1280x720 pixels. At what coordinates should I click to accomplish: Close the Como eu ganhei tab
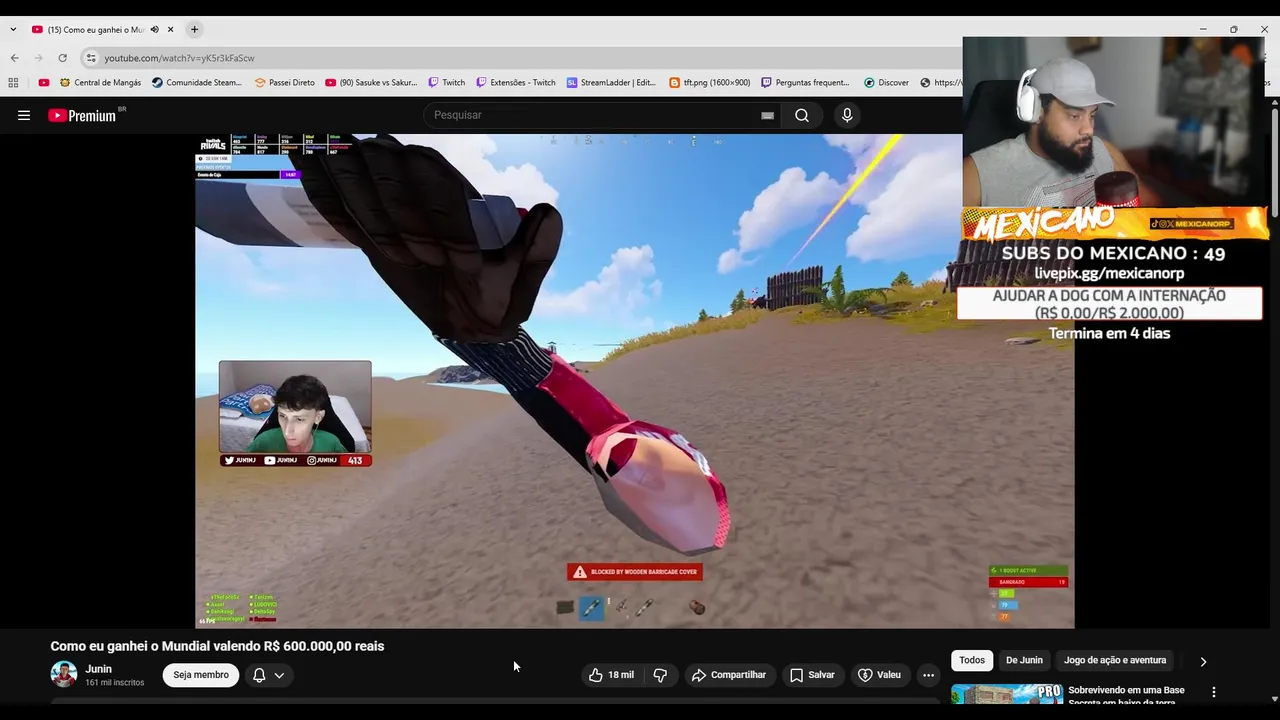tap(171, 30)
